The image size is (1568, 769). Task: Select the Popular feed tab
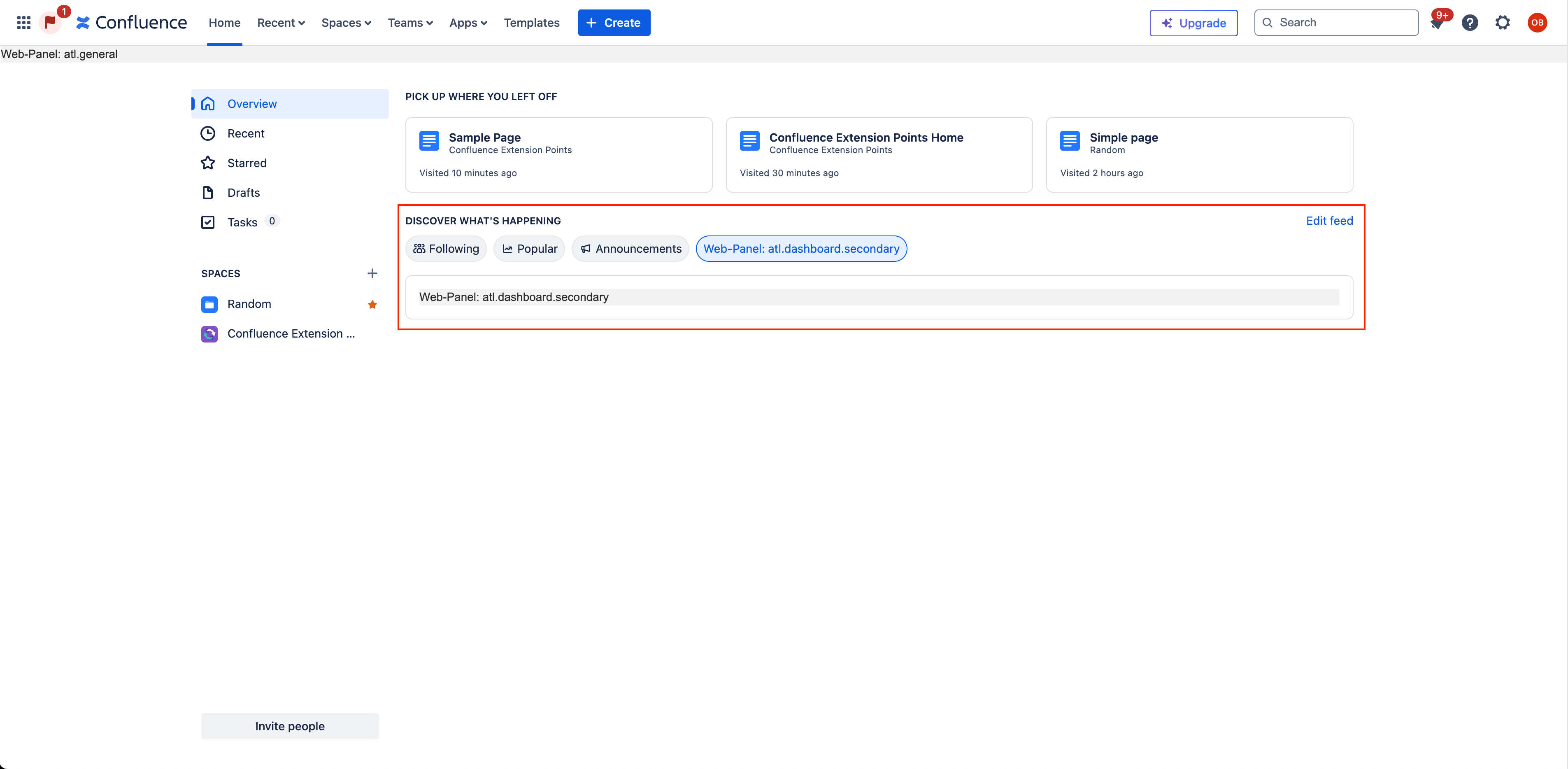pyautogui.click(x=529, y=248)
